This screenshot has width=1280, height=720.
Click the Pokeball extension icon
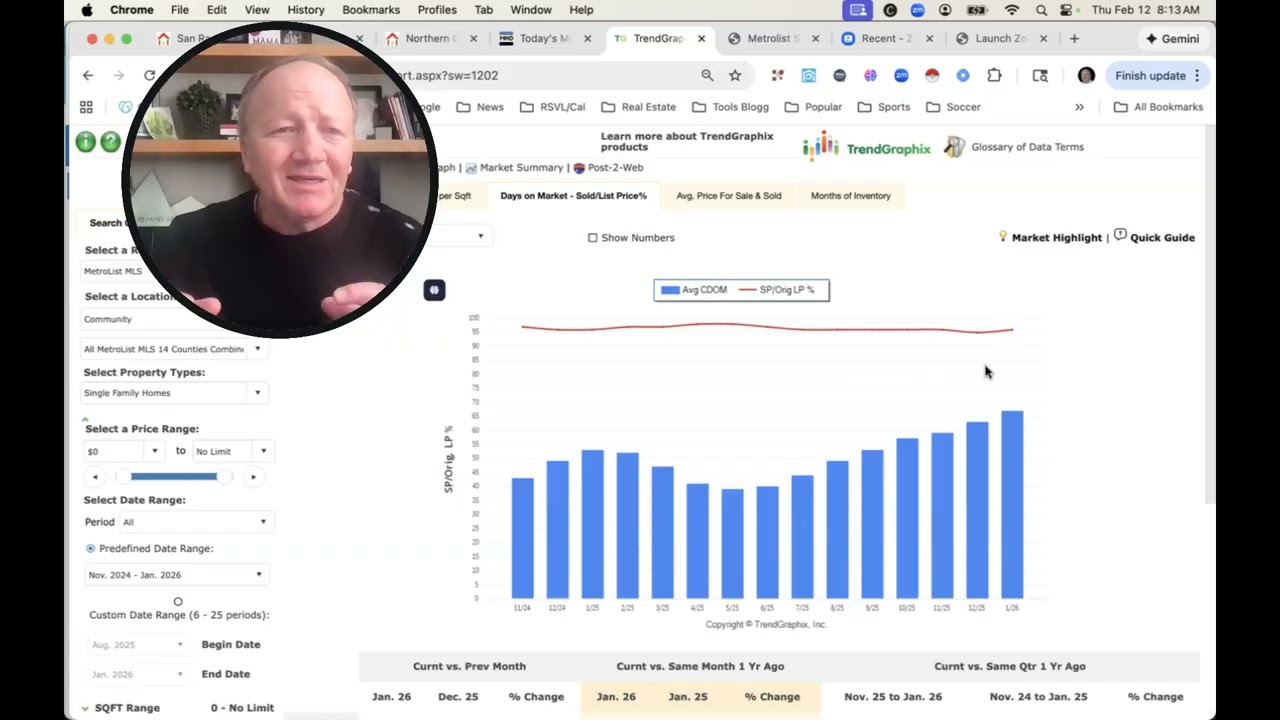pos(932,75)
